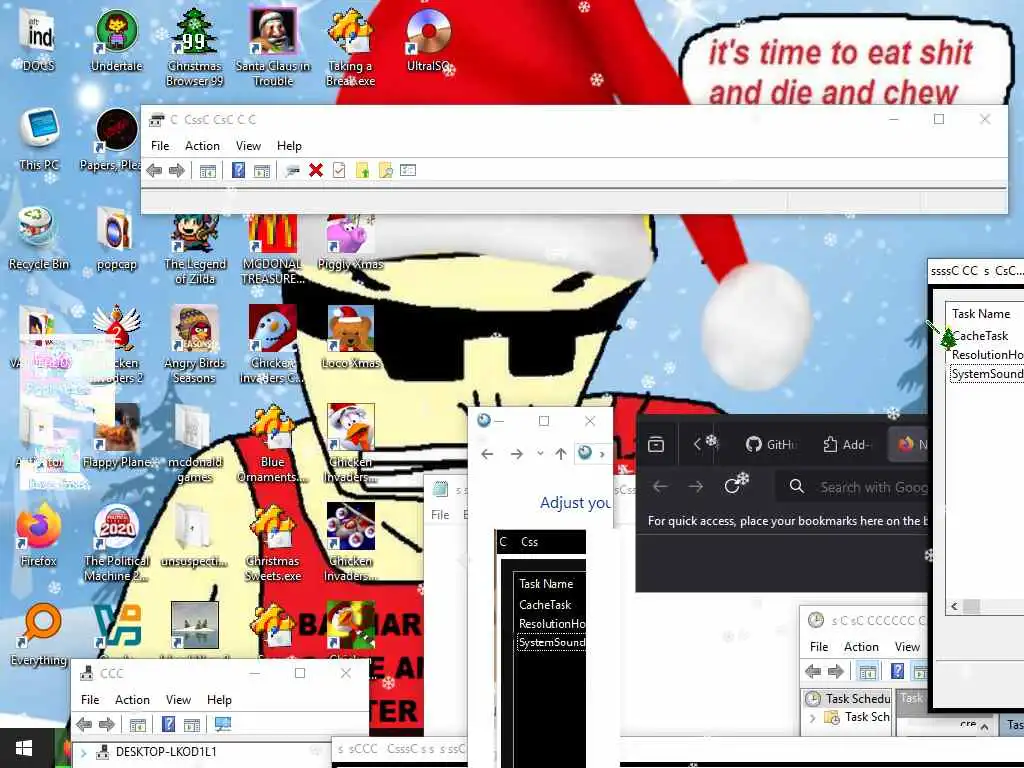Click the Back arrow in top window toolbar

pos(155,170)
